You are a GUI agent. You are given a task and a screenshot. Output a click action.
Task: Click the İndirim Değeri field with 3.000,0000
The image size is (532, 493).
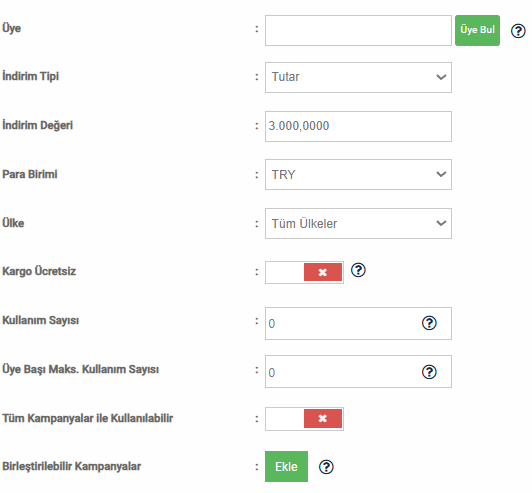point(358,126)
